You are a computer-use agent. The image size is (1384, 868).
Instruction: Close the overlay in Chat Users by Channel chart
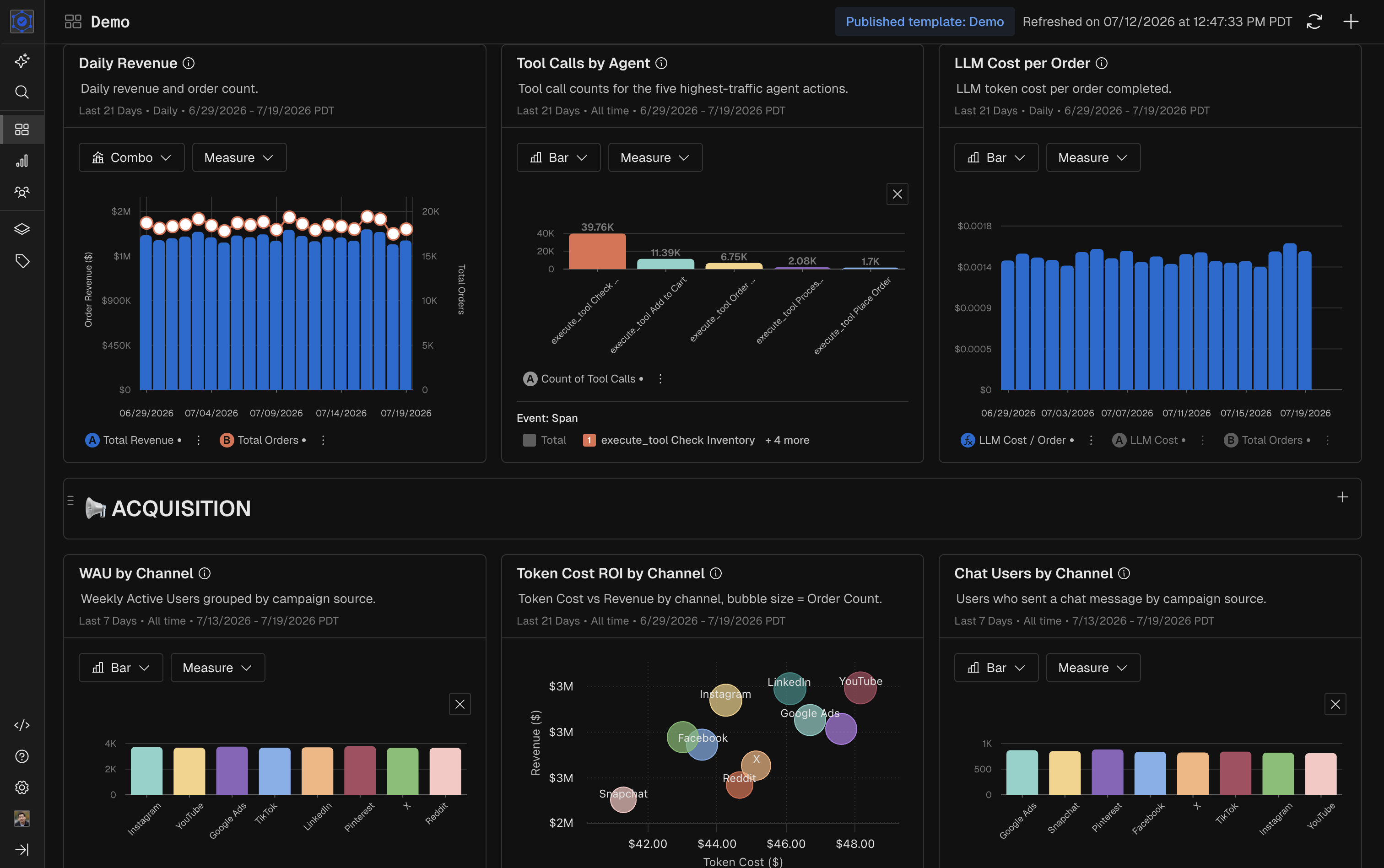coord(1335,704)
